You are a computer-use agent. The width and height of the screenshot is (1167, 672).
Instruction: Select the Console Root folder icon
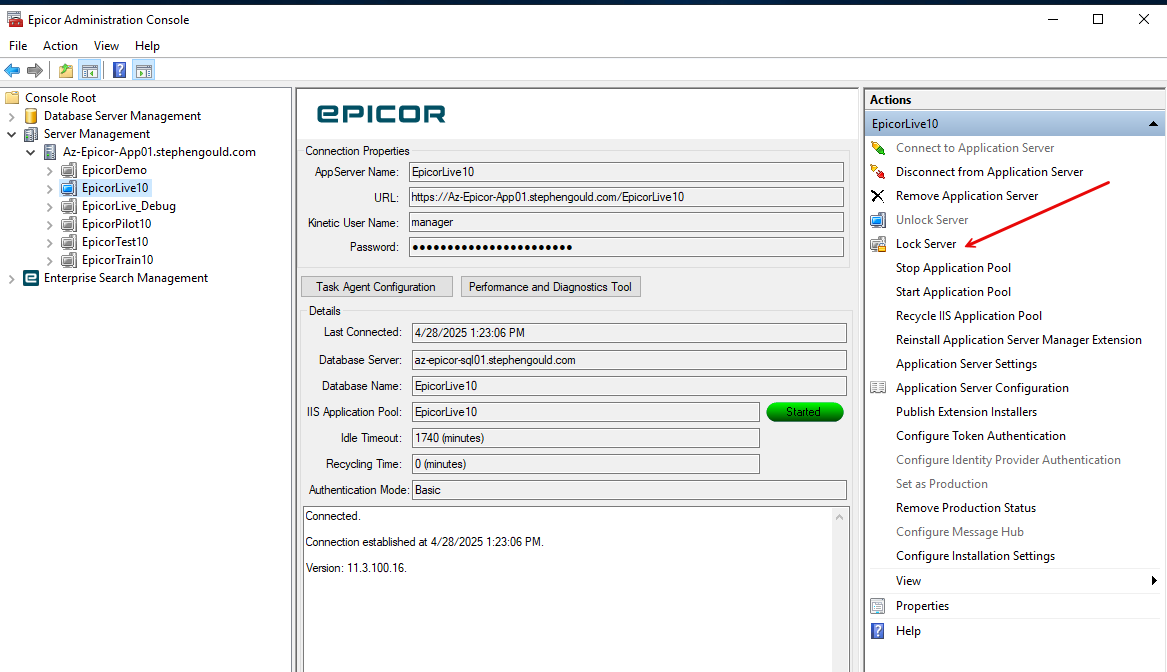pyautogui.click(x=12, y=97)
